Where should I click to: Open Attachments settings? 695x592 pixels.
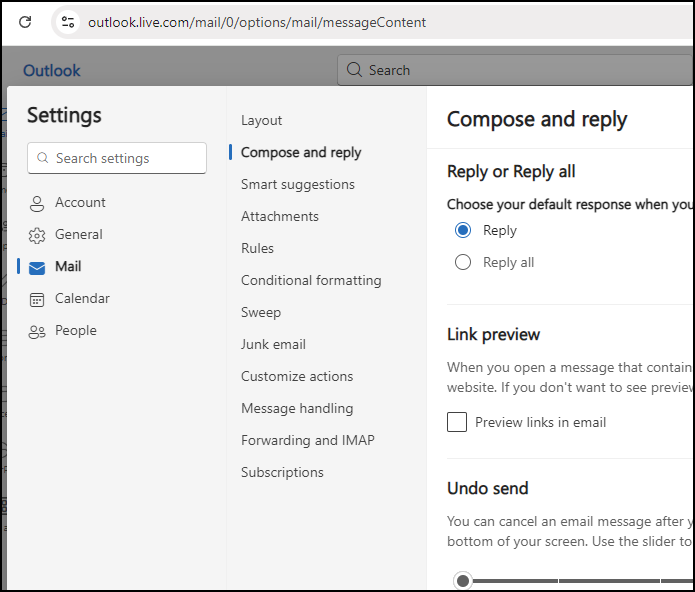(x=280, y=216)
